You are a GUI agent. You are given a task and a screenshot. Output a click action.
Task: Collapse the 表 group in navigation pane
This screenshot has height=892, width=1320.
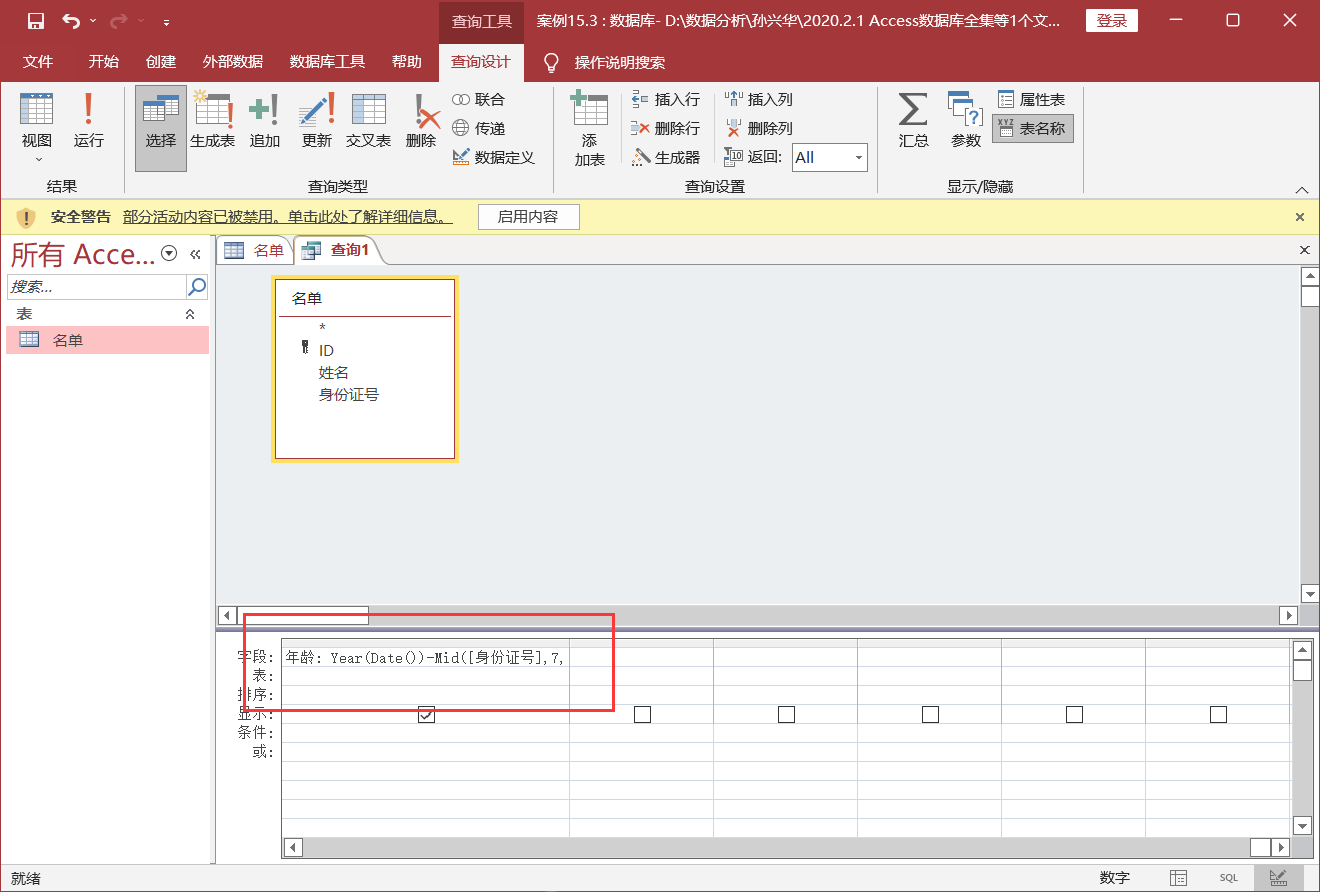click(x=190, y=314)
